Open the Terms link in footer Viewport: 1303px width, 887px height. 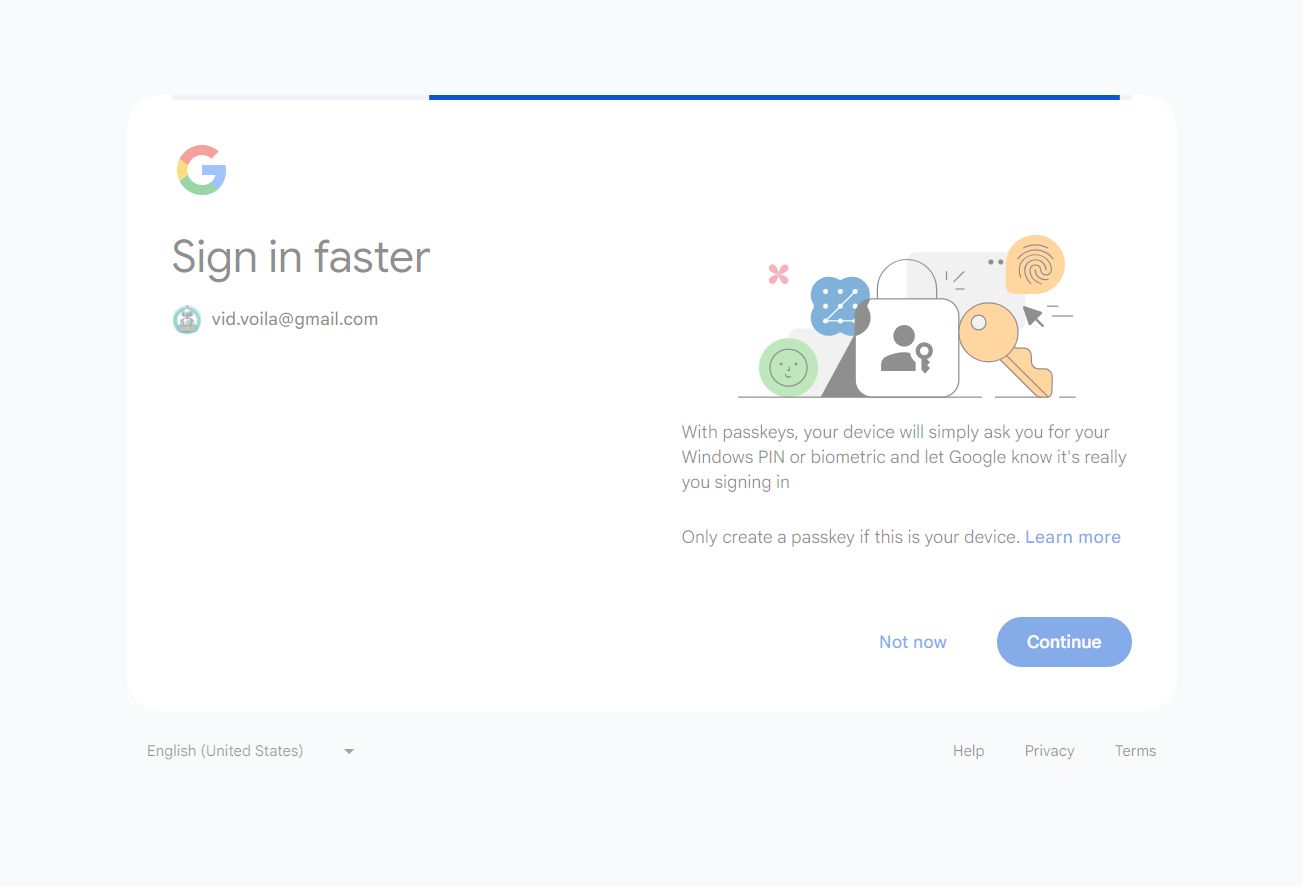tap(1135, 751)
